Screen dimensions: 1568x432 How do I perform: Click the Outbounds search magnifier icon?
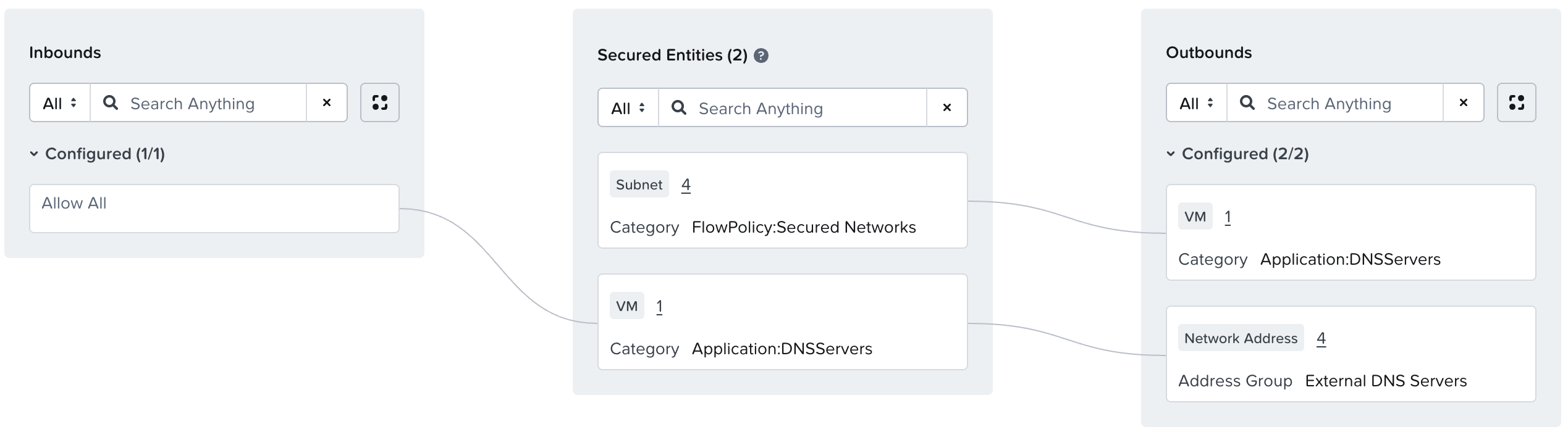click(x=1247, y=102)
